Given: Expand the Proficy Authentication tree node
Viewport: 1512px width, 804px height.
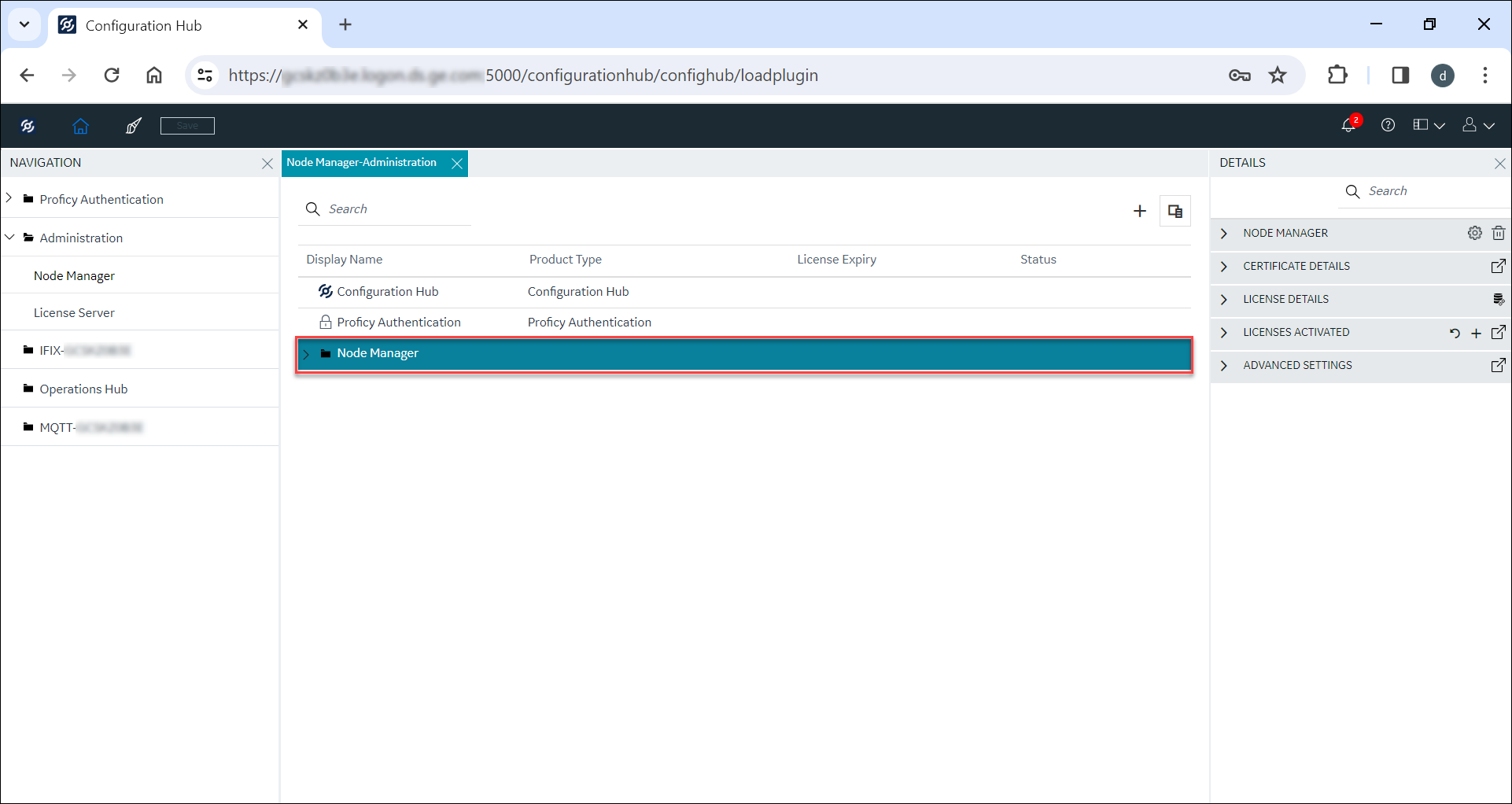Looking at the screenshot, I should (x=9, y=198).
